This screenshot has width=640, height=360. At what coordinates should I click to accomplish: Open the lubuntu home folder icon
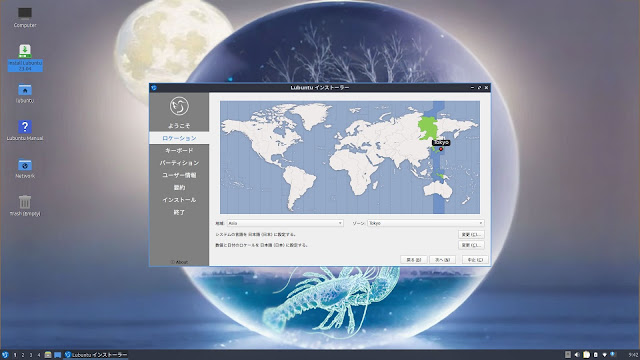pyautogui.click(x=25, y=93)
